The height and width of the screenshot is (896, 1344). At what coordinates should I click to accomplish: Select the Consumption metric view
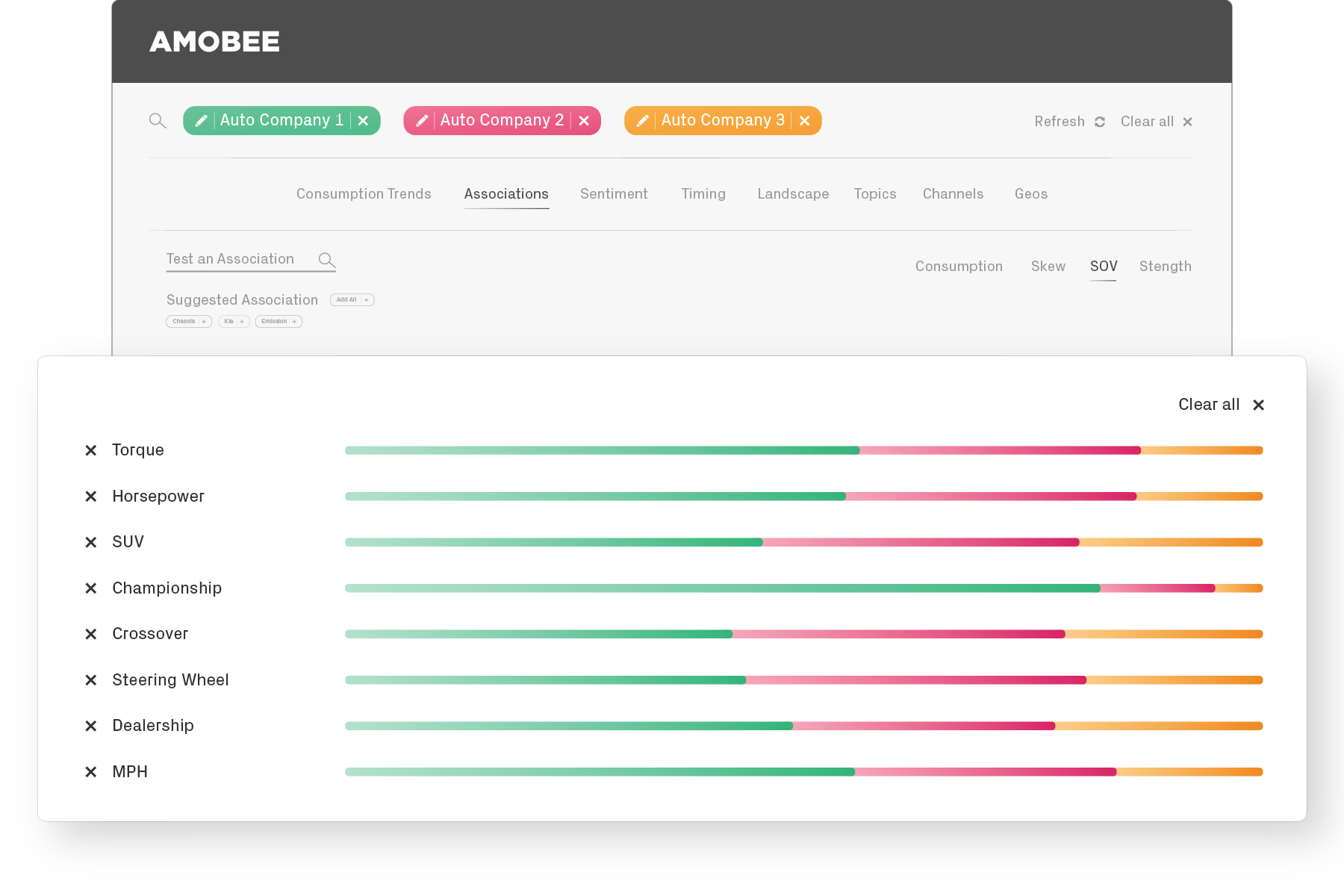coord(959,266)
